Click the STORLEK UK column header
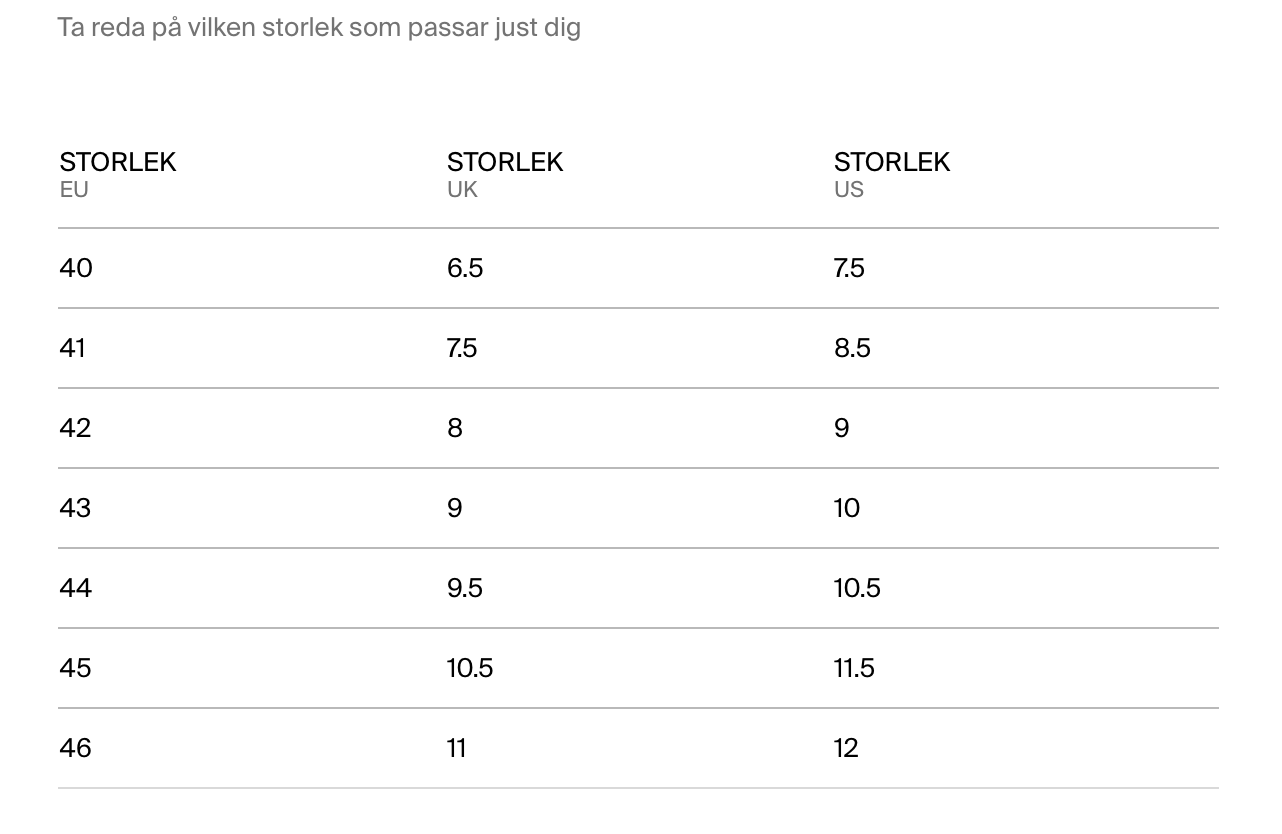 coord(505,174)
